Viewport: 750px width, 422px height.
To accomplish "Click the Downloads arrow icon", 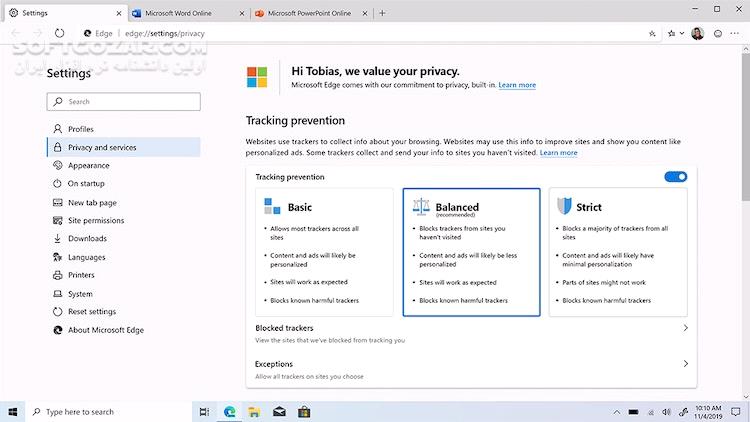I will [x=57, y=238].
